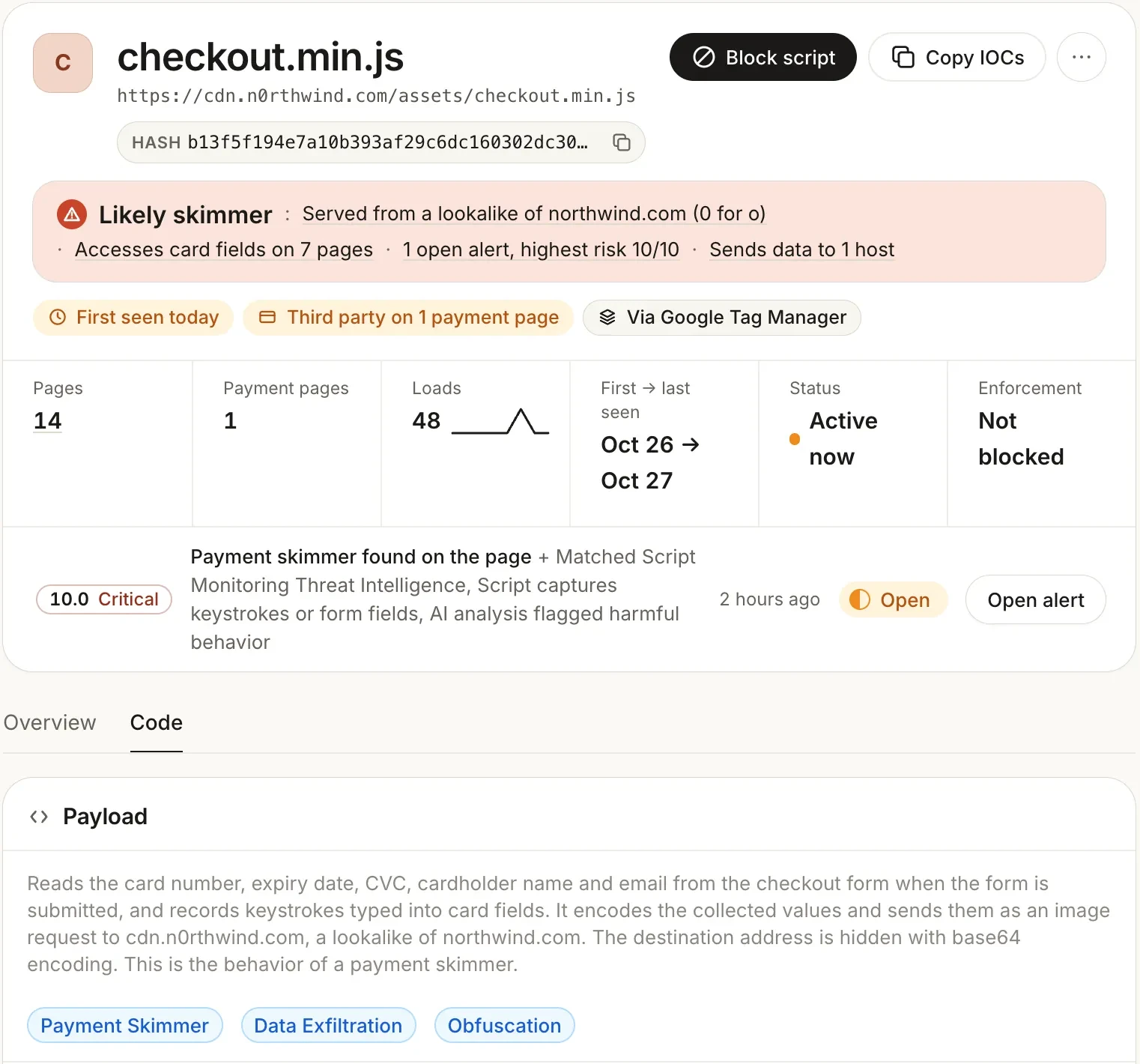Screen dimensions: 1140x1064
Task: Click the 2 hours ago timestamp
Action: point(769,599)
